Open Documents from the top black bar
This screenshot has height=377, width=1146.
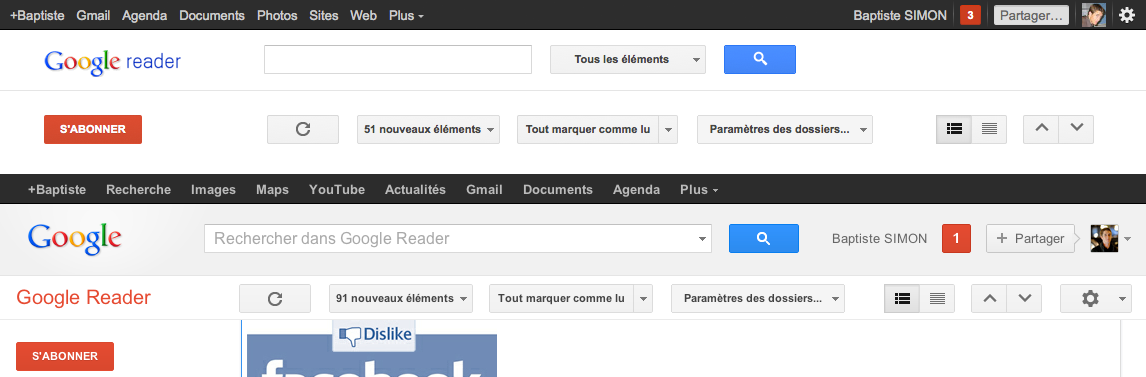pos(212,15)
